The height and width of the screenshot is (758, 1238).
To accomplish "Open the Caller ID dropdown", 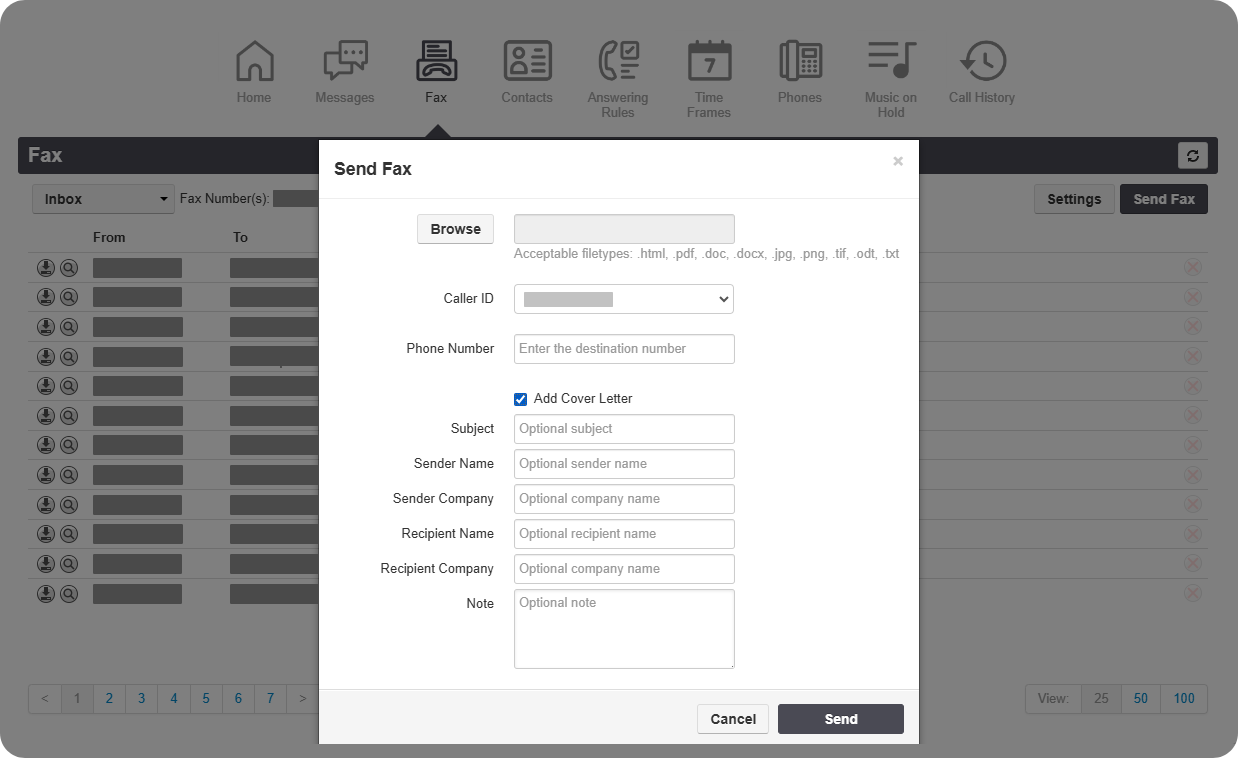I will pyautogui.click(x=623, y=298).
